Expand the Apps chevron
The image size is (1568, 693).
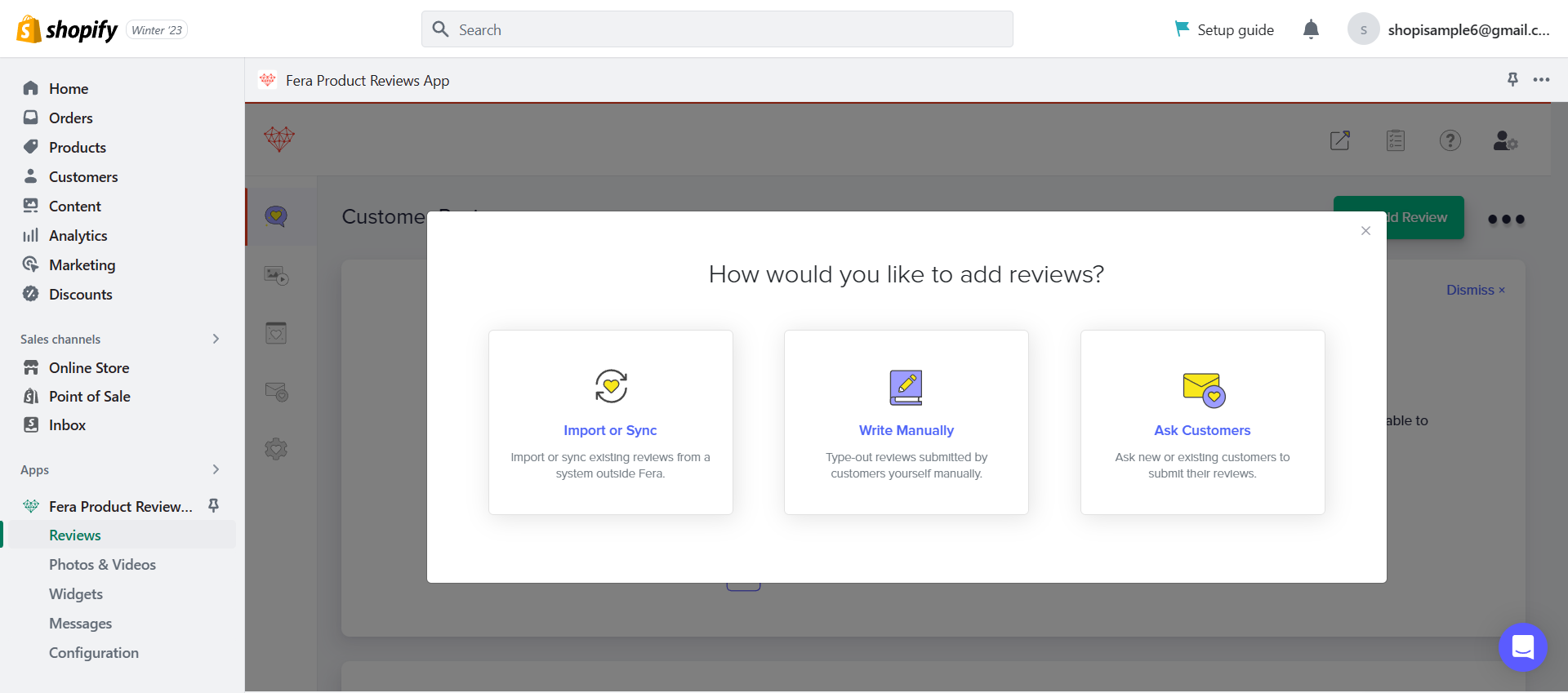[x=216, y=469]
